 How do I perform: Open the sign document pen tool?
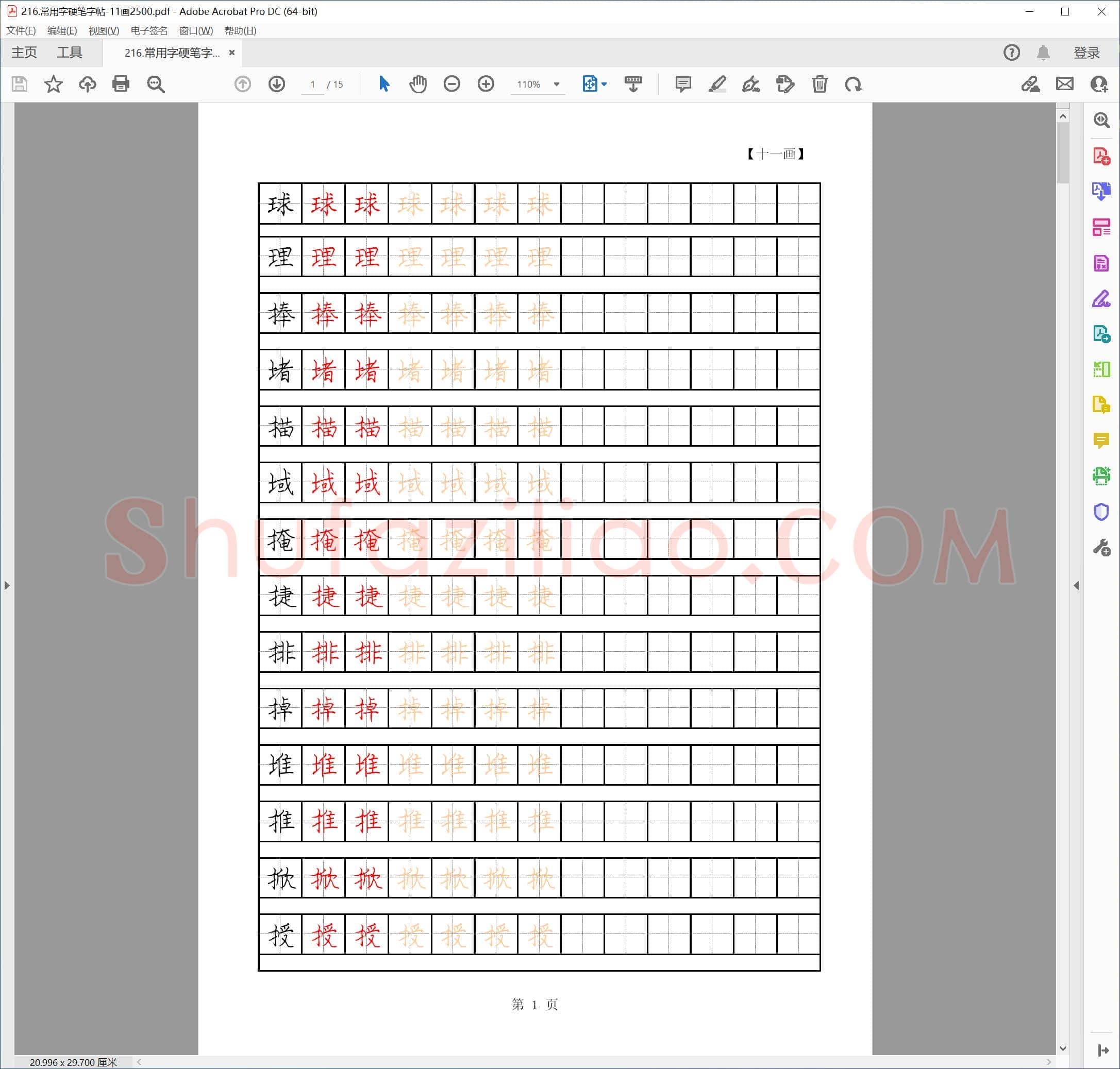click(750, 84)
